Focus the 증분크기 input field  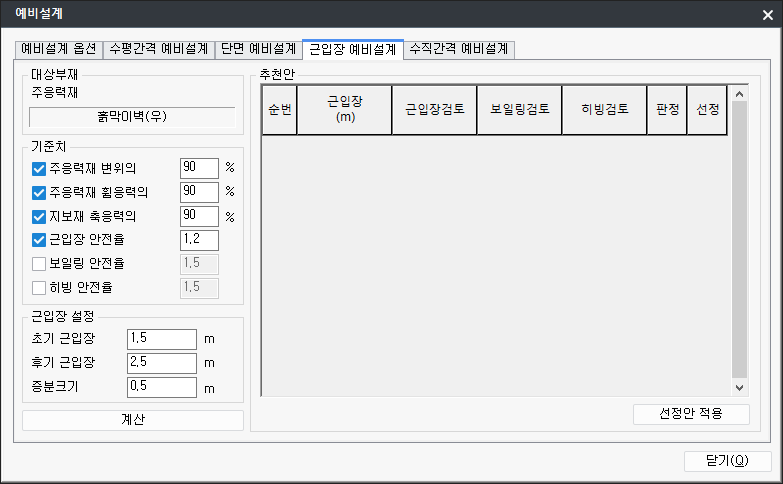[x=161, y=387]
